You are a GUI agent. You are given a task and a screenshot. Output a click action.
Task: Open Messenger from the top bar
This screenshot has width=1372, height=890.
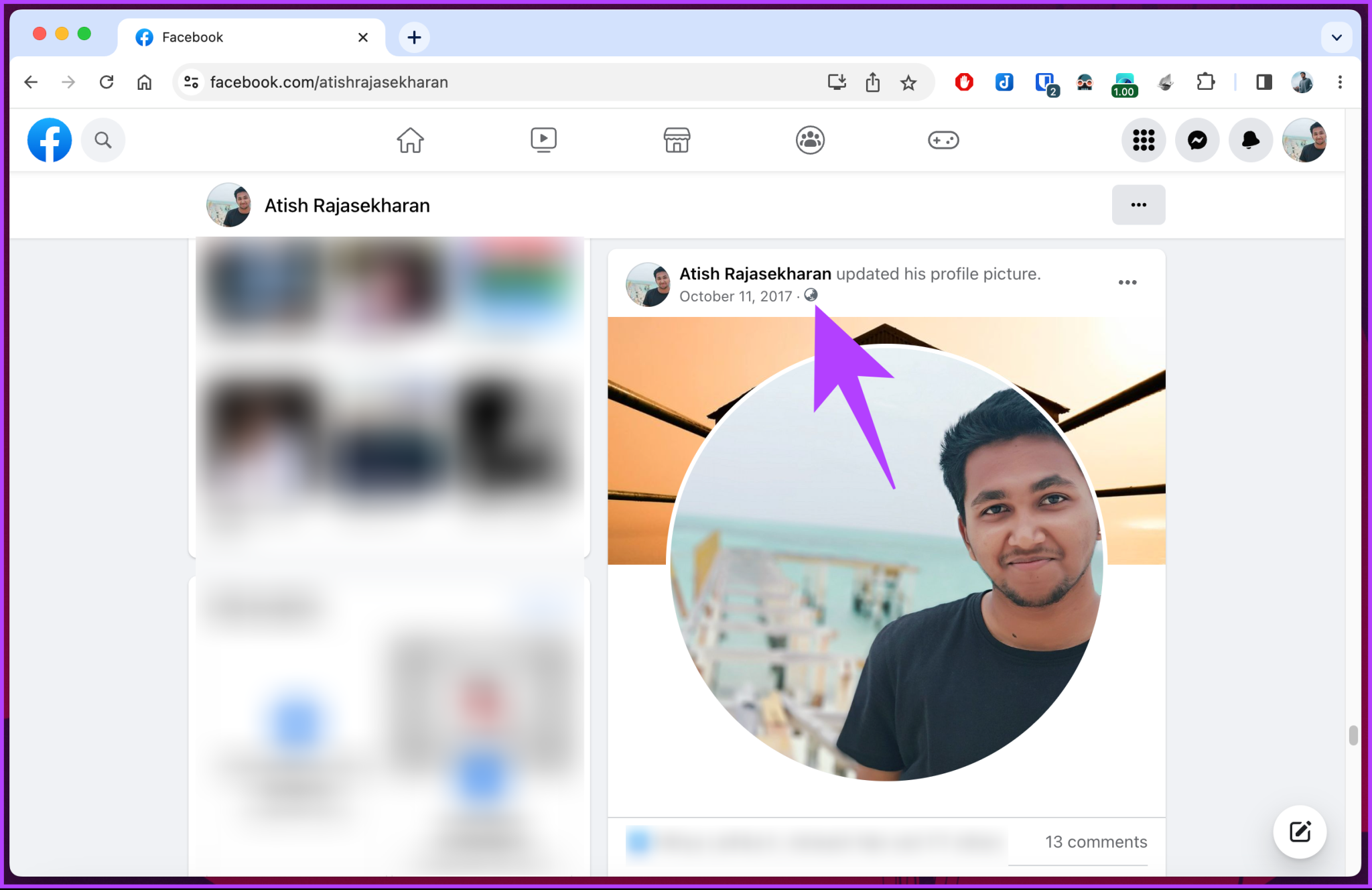click(x=1197, y=140)
